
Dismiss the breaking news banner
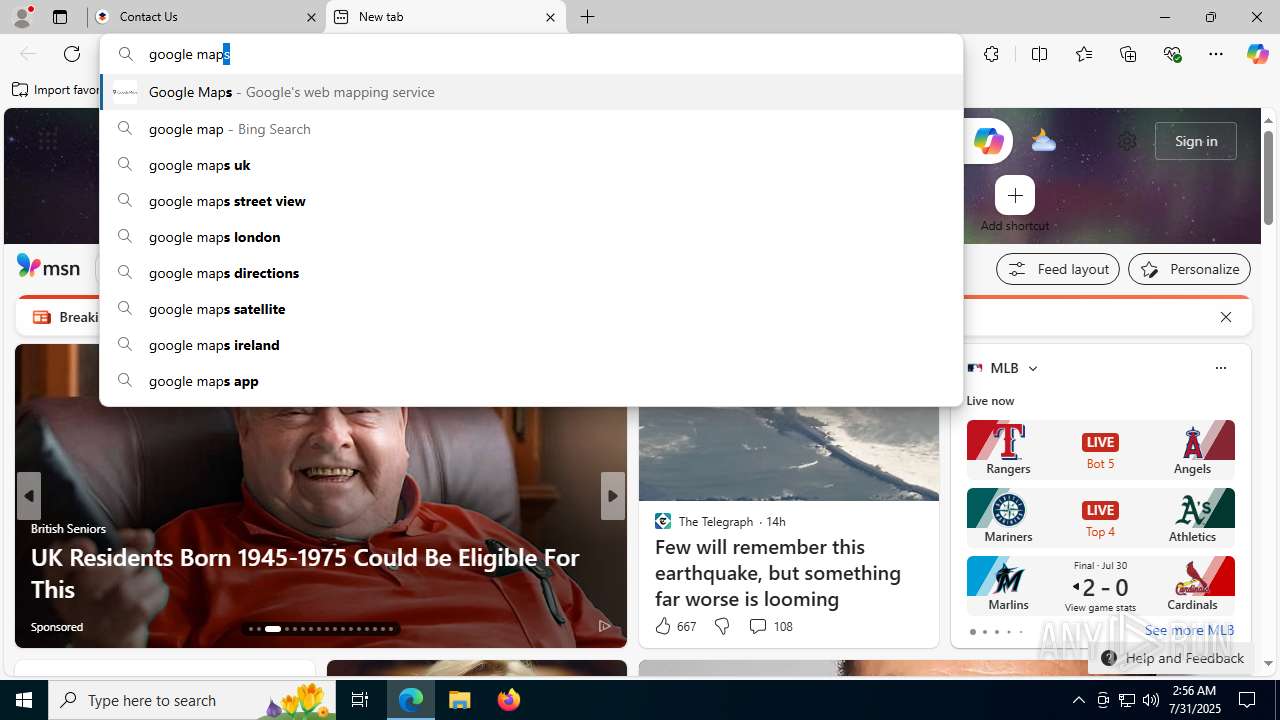tap(1225, 317)
